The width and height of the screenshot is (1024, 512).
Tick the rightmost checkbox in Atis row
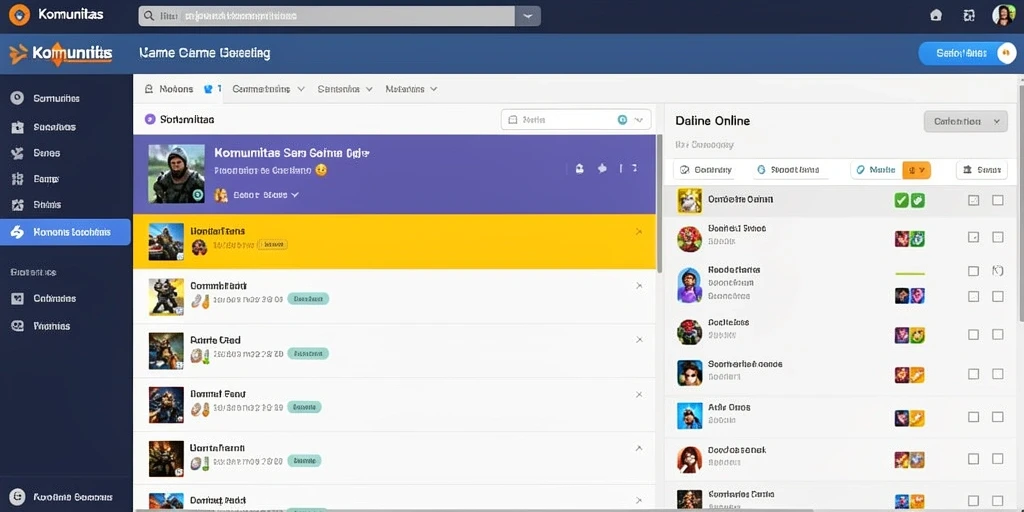pos(997,417)
